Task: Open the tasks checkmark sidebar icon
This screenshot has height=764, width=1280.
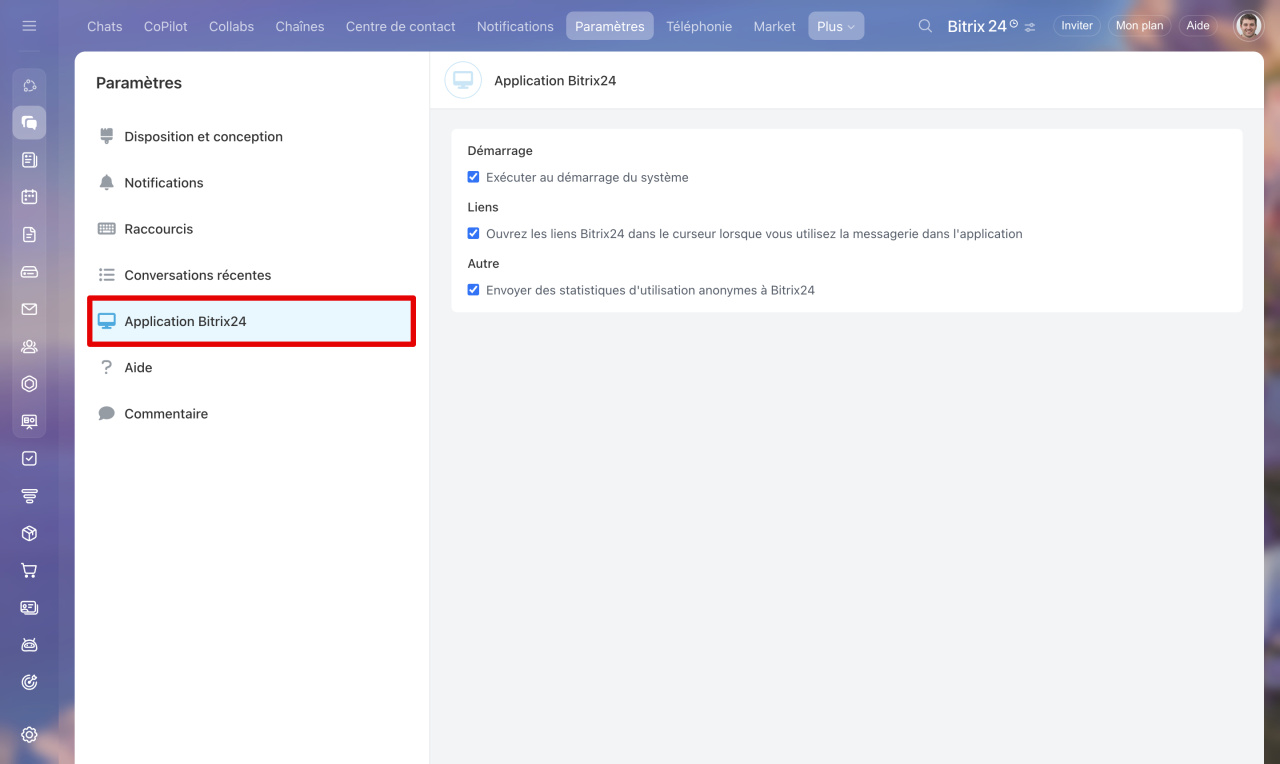Action: click(29, 458)
